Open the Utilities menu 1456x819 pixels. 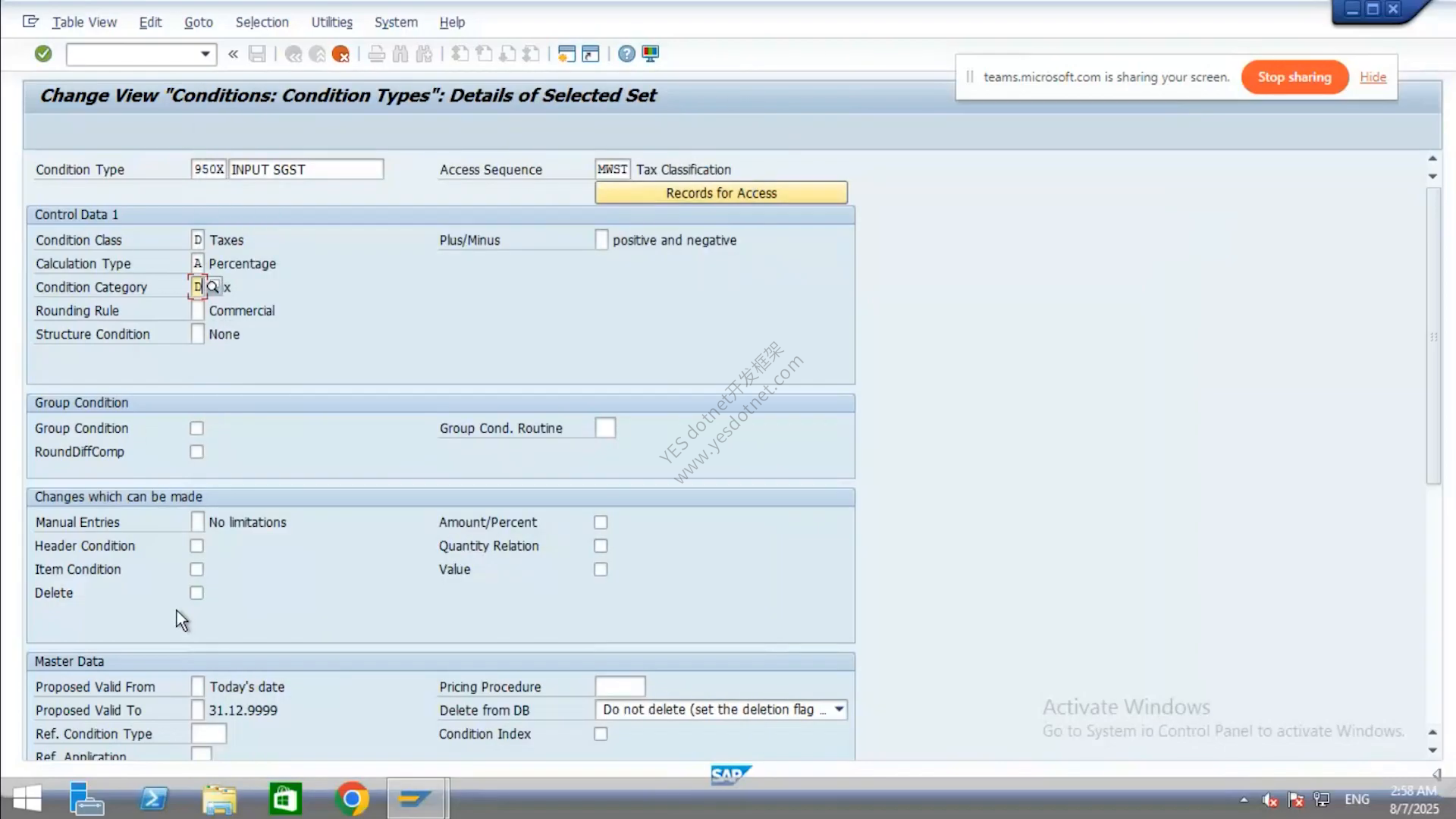[x=331, y=22]
